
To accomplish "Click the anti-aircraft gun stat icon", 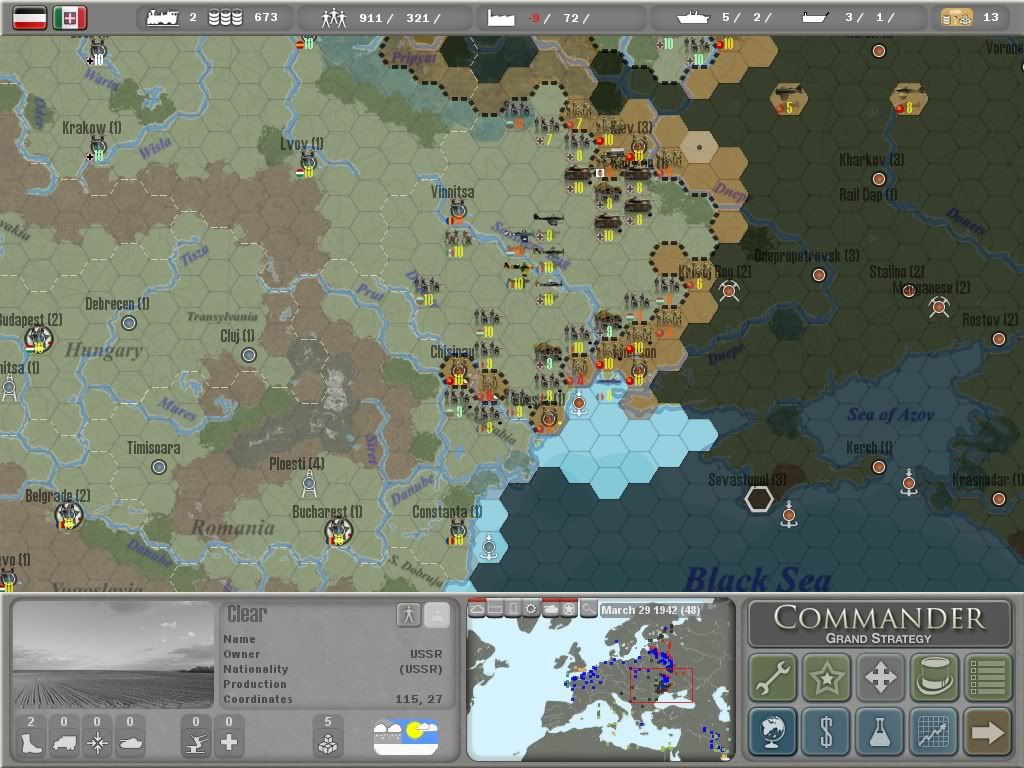I will click(x=196, y=743).
